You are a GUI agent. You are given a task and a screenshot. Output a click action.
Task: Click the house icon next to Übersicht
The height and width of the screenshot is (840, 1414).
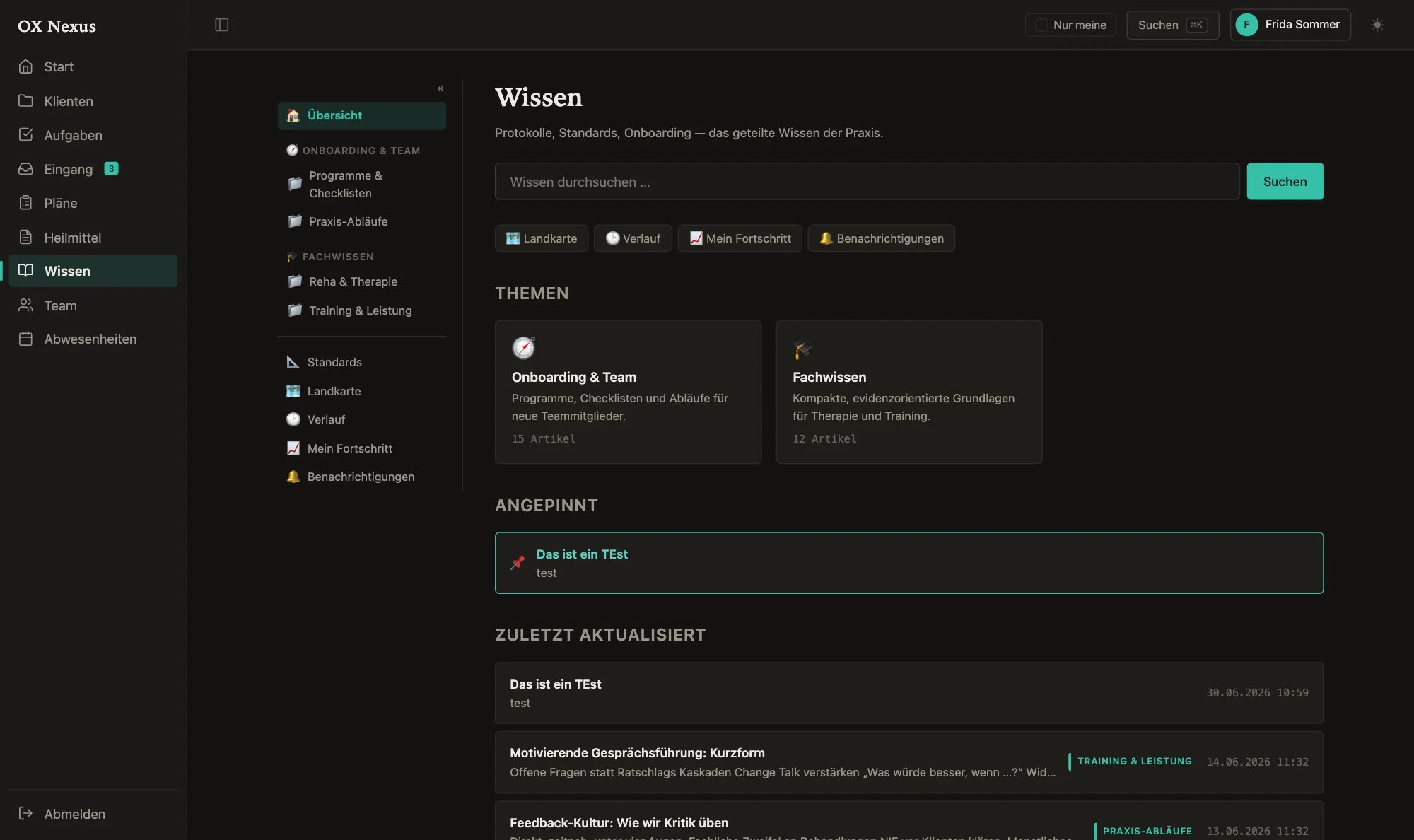click(293, 115)
